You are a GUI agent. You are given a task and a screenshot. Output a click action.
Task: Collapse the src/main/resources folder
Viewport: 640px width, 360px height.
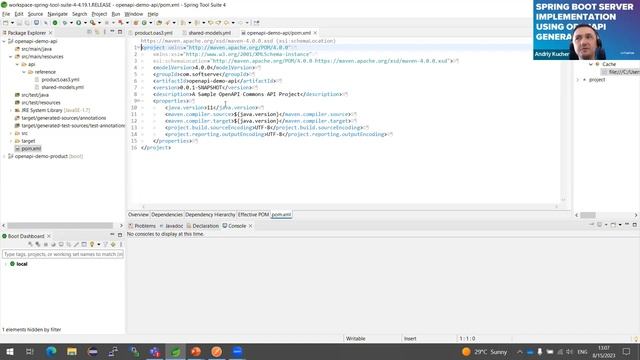(11, 57)
